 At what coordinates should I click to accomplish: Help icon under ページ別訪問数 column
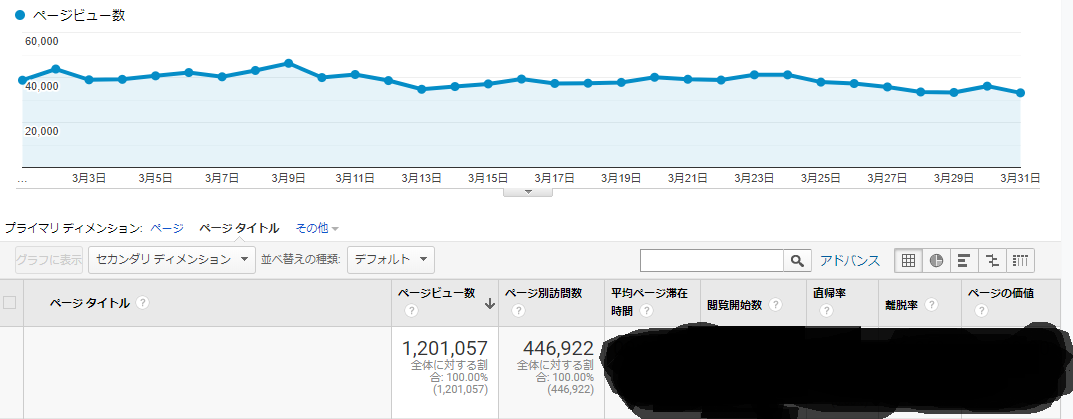(x=518, y=311)
